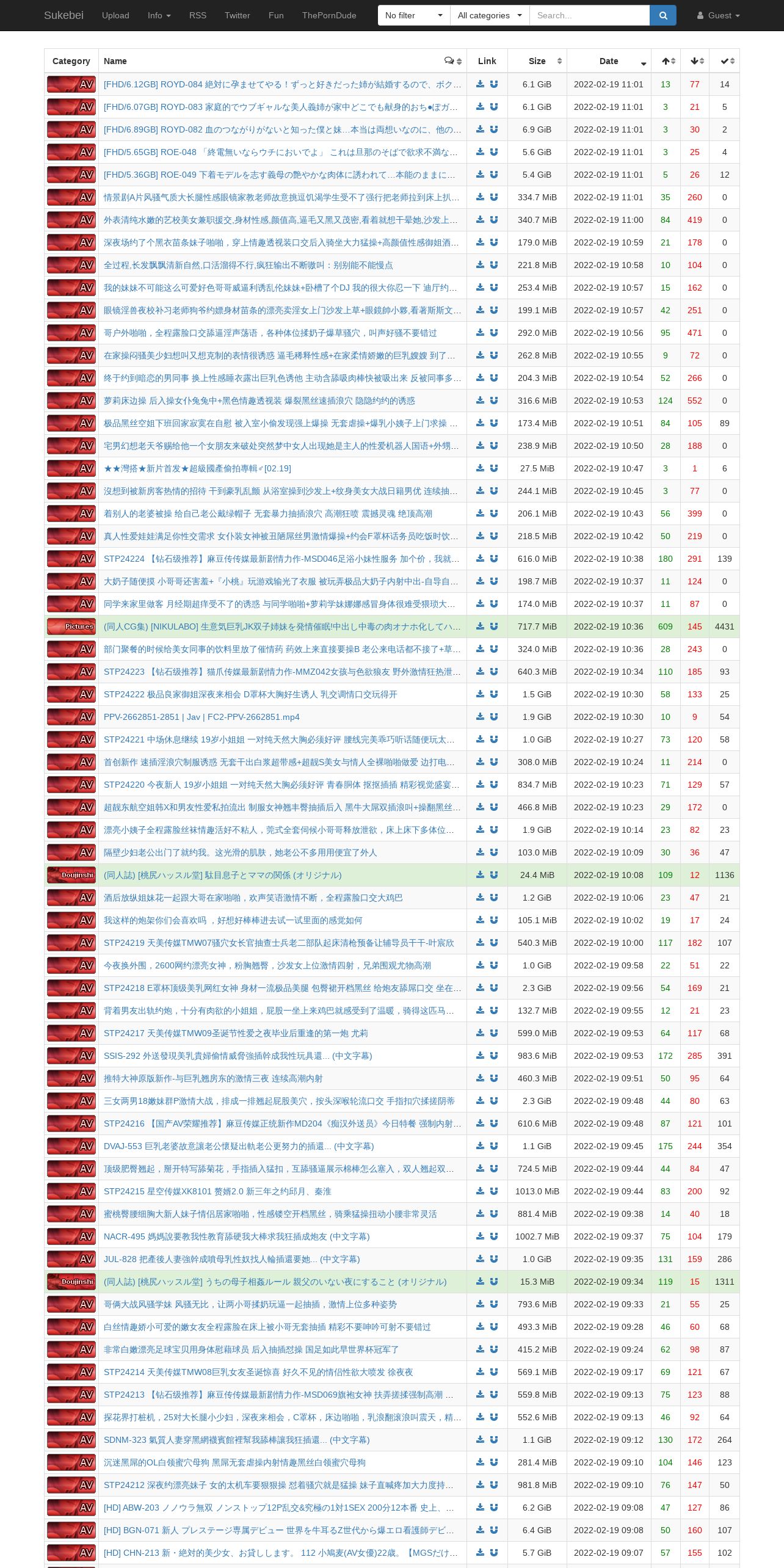Open the Twitter nav link
784x1568 pixels.
coord(238,15)
